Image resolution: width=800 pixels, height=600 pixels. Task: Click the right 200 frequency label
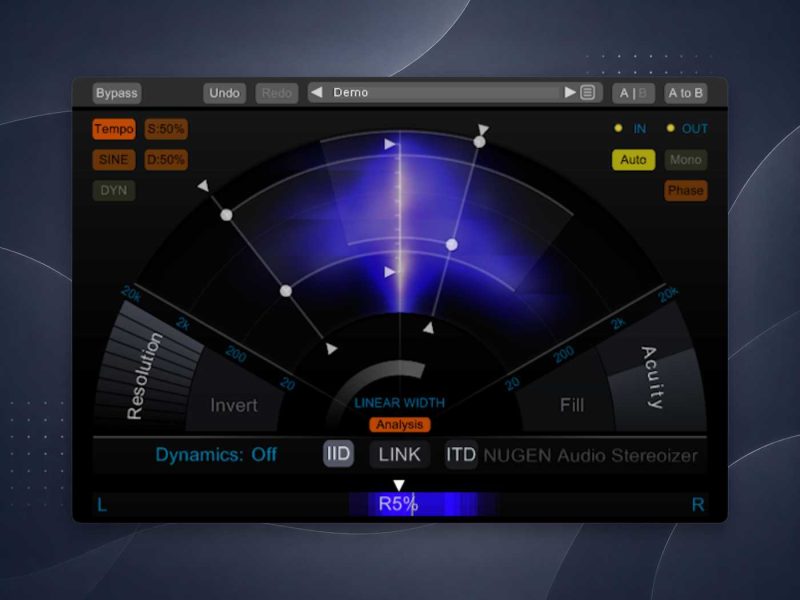coord(564,354)
